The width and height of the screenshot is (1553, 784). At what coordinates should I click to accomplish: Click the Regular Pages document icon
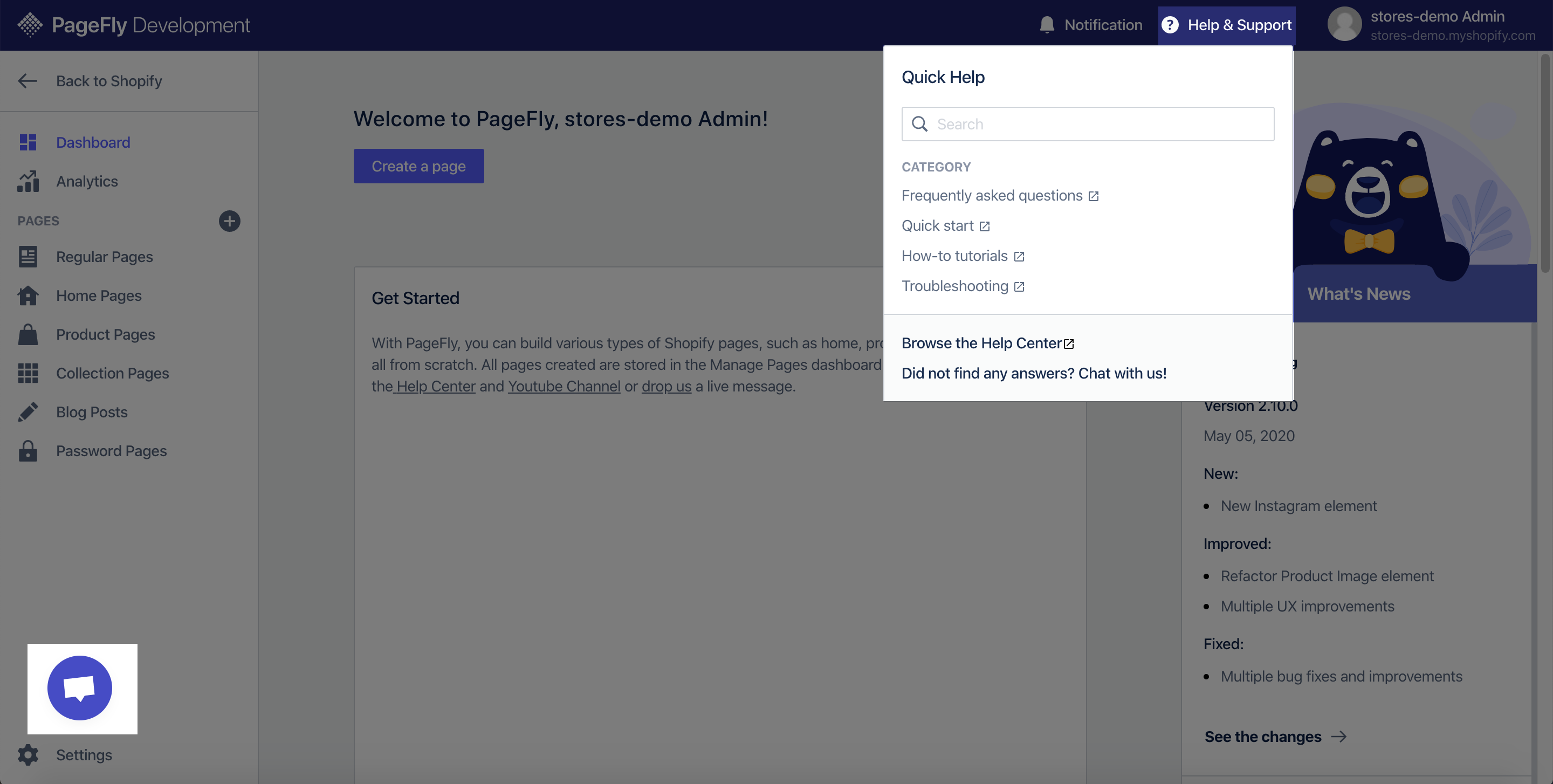pos(28,257)
